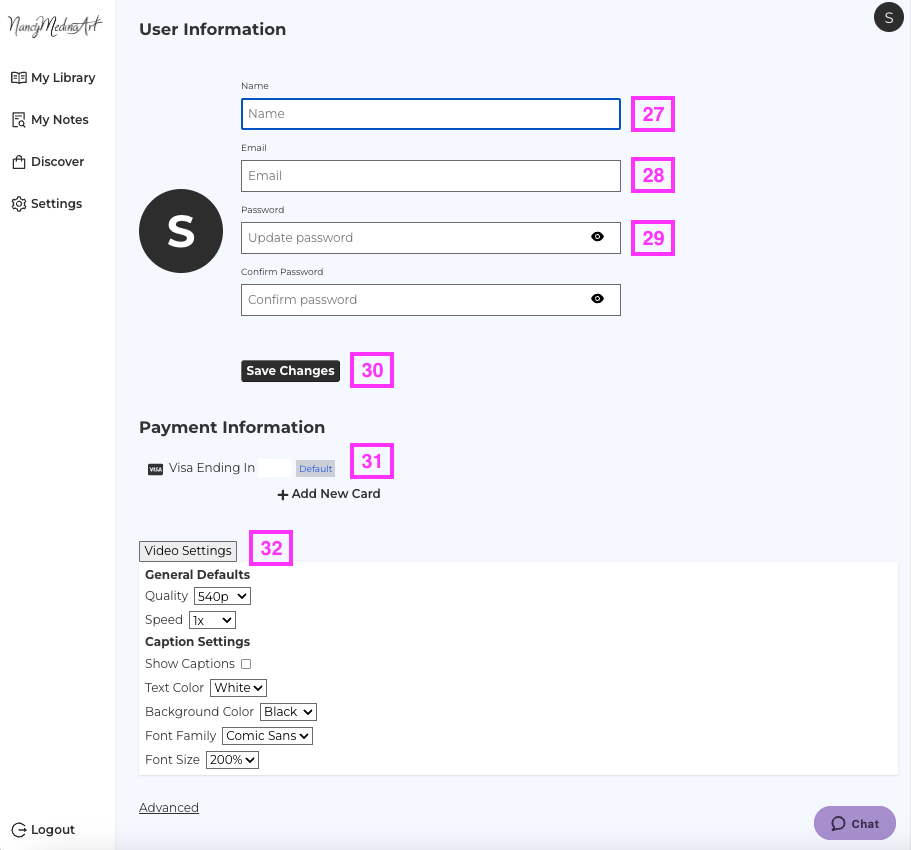The height and width of the screenshot is (850, 911).
Task: Click the Save Changes button
Action: click(x=290, y=371)
